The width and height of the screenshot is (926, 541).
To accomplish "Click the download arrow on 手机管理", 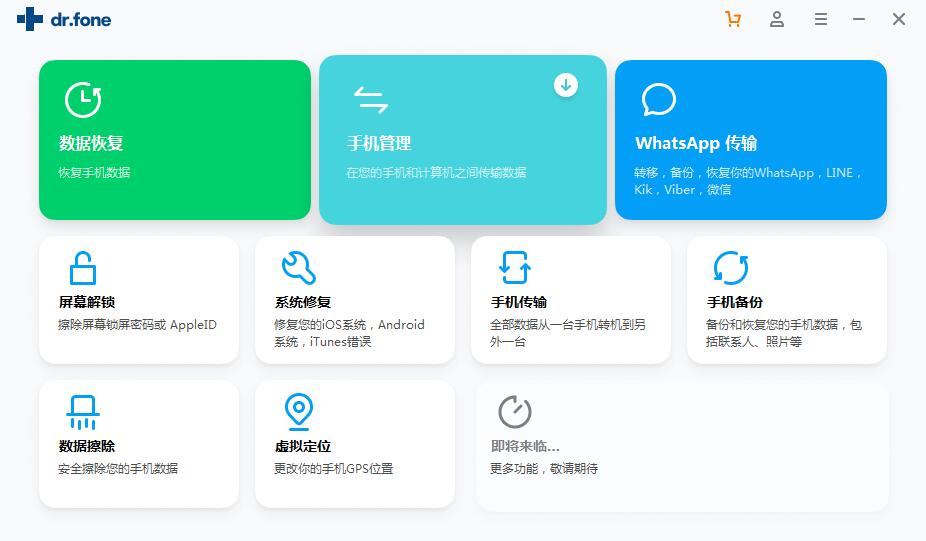I will [x=566, y=85].
